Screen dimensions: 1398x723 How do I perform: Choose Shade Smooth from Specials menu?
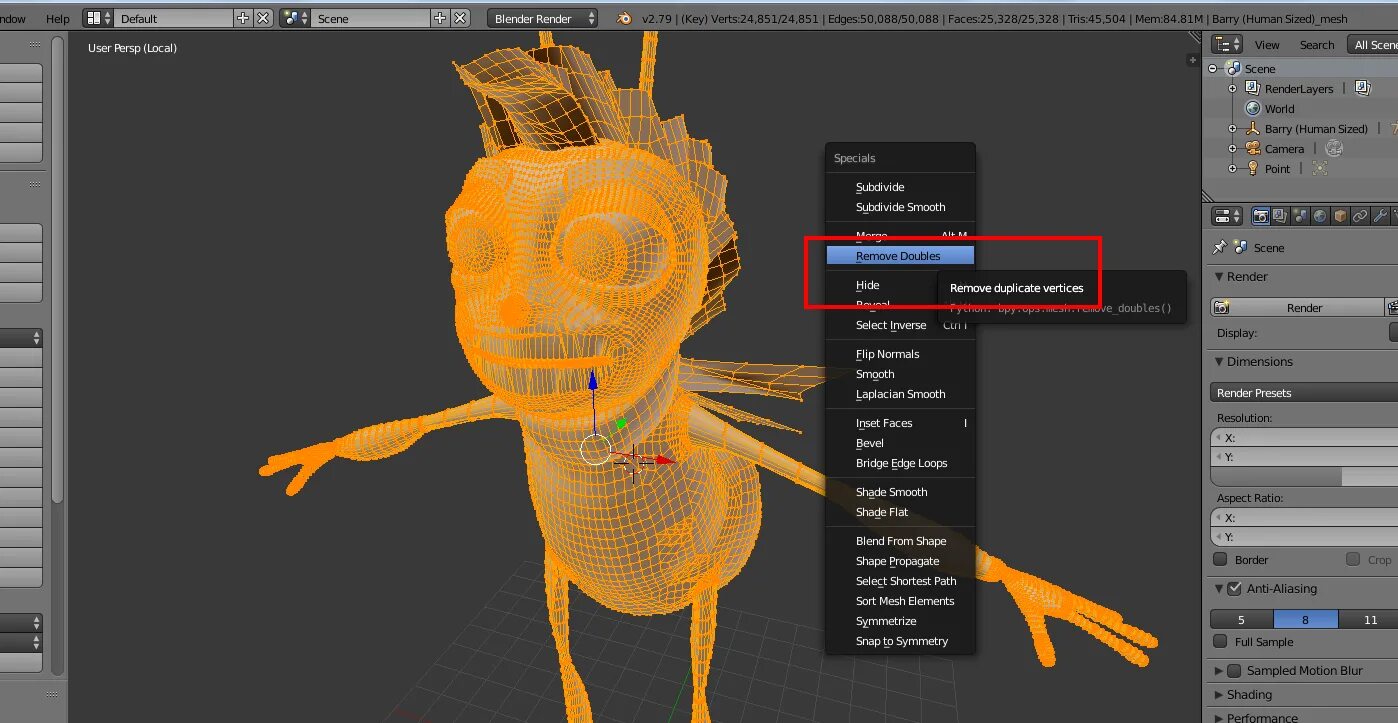900,492
